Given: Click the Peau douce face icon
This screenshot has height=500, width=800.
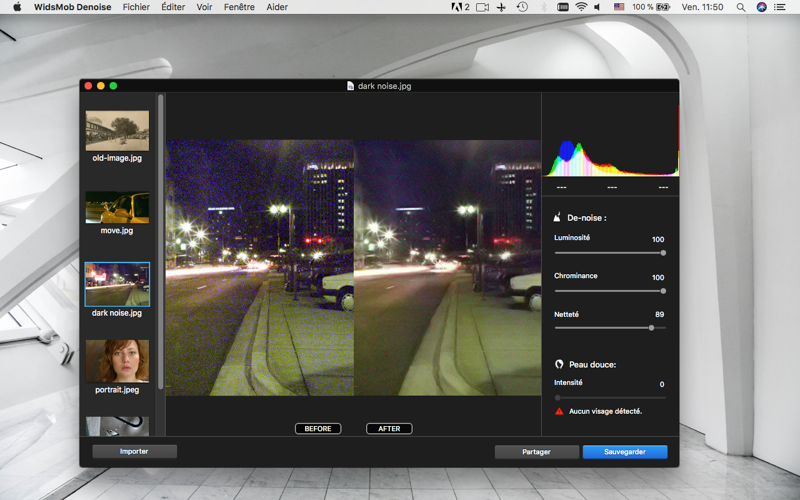Looking at the screenshot, I should (x=558, y=364).
